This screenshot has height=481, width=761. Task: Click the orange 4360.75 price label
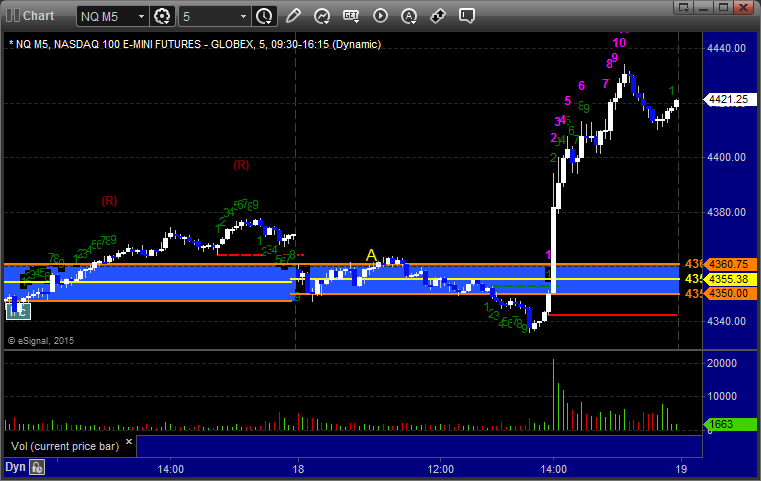[728, 265]
